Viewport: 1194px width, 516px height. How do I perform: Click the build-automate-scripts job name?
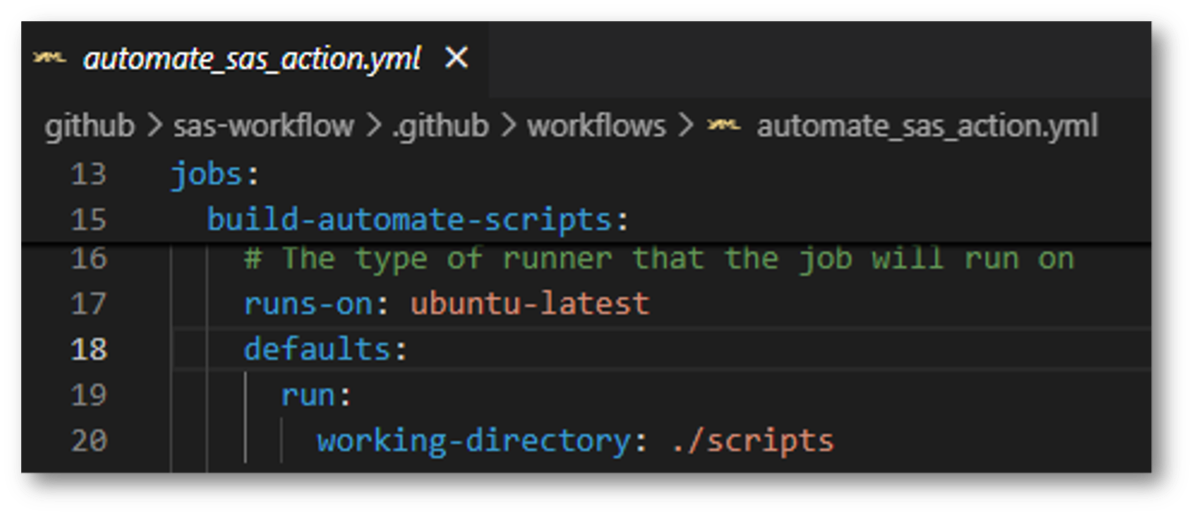pos(410,220)
